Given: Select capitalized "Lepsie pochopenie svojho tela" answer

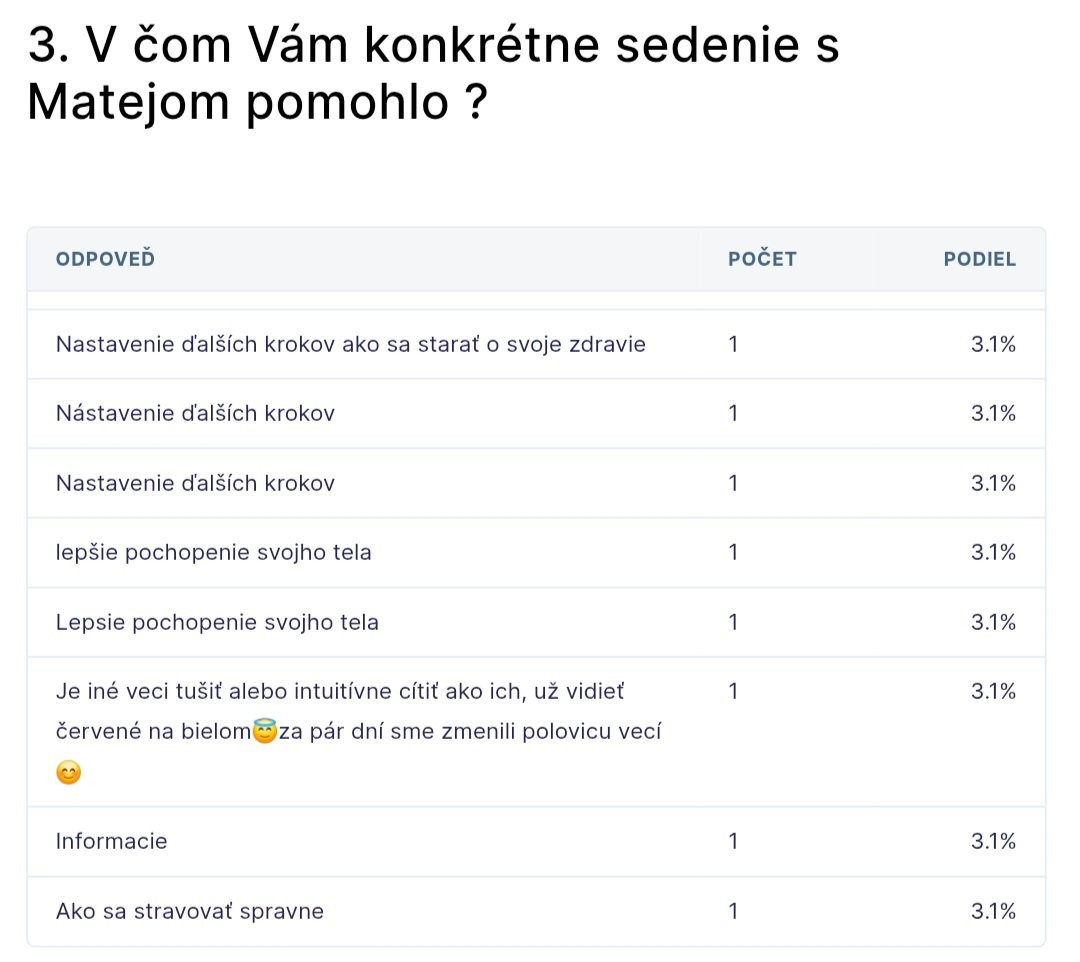Looking at the screenshot, I should (x=217, y=622).
